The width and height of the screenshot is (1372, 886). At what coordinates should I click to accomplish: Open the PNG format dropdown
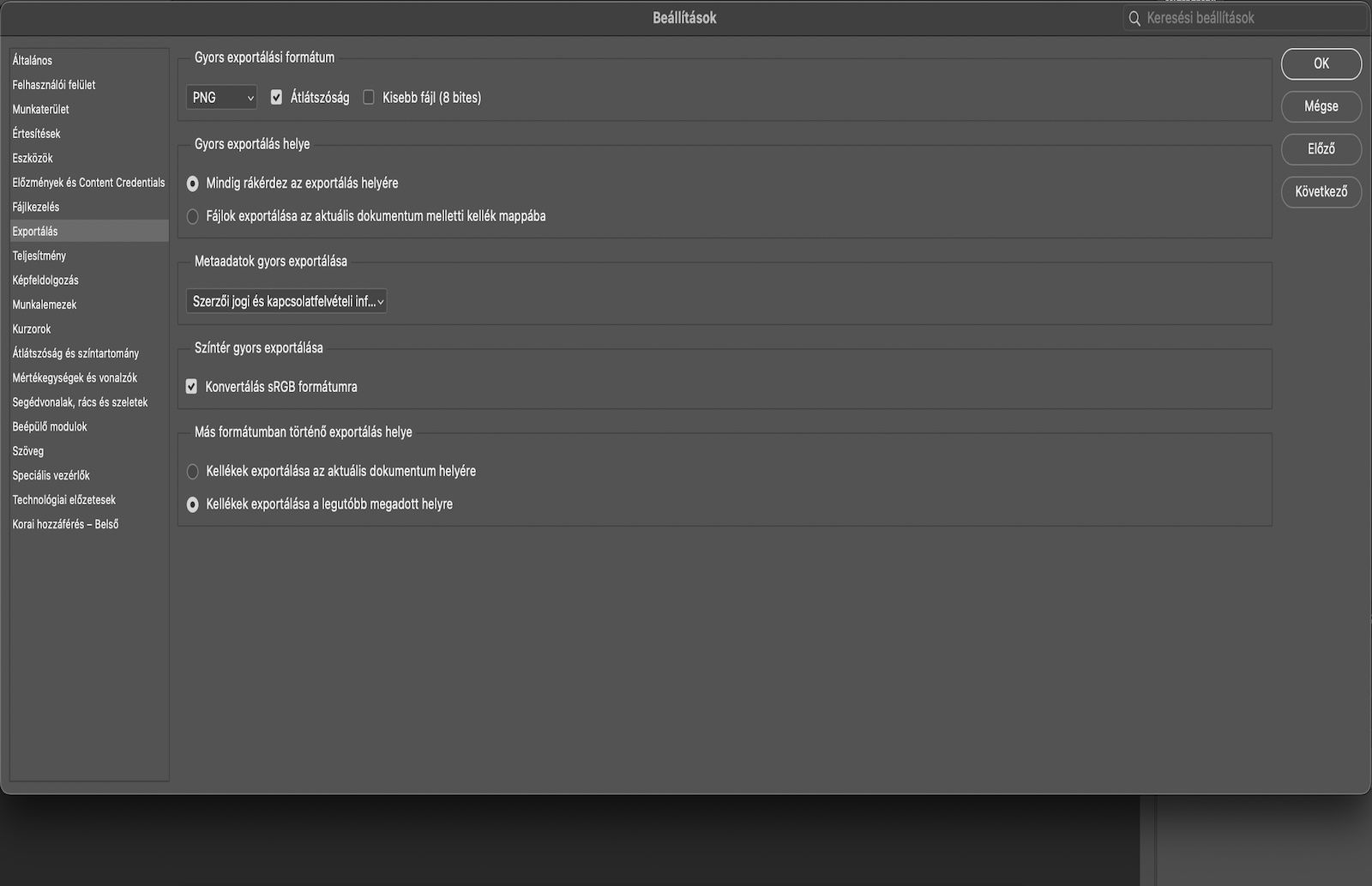tap(221, 98)
